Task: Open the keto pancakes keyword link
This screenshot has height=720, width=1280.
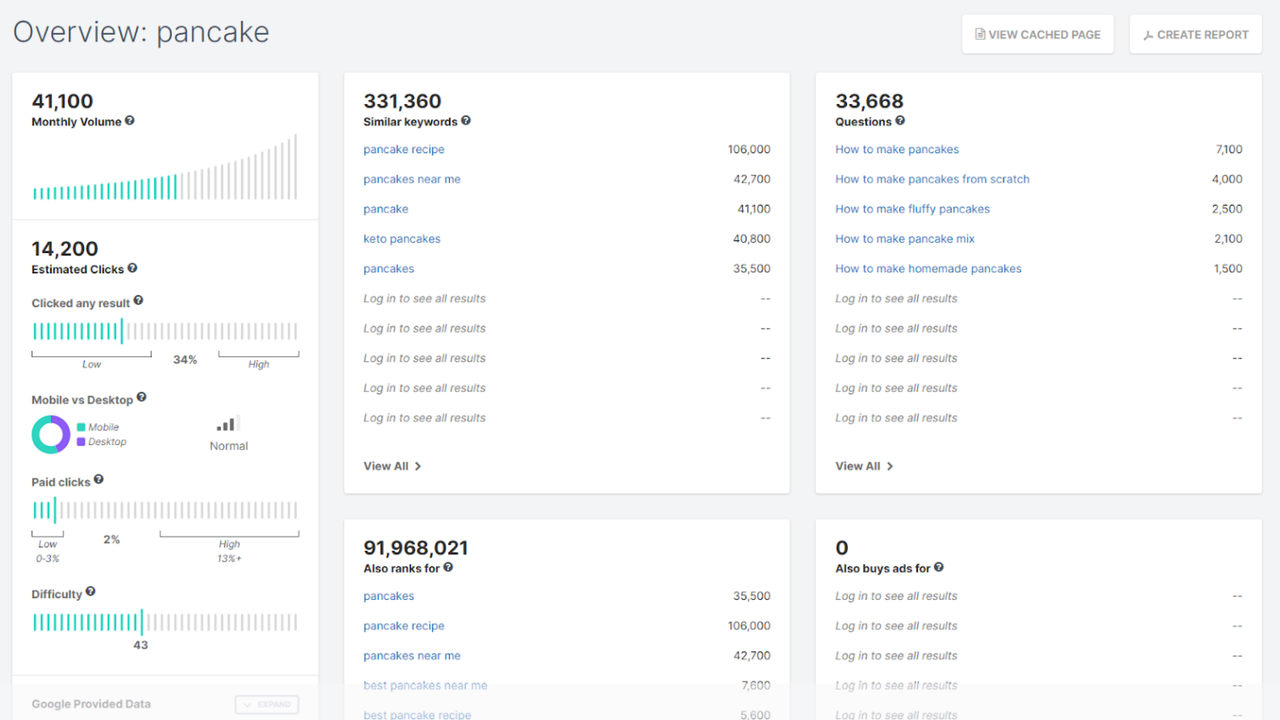Action: [x=402, y=239]
